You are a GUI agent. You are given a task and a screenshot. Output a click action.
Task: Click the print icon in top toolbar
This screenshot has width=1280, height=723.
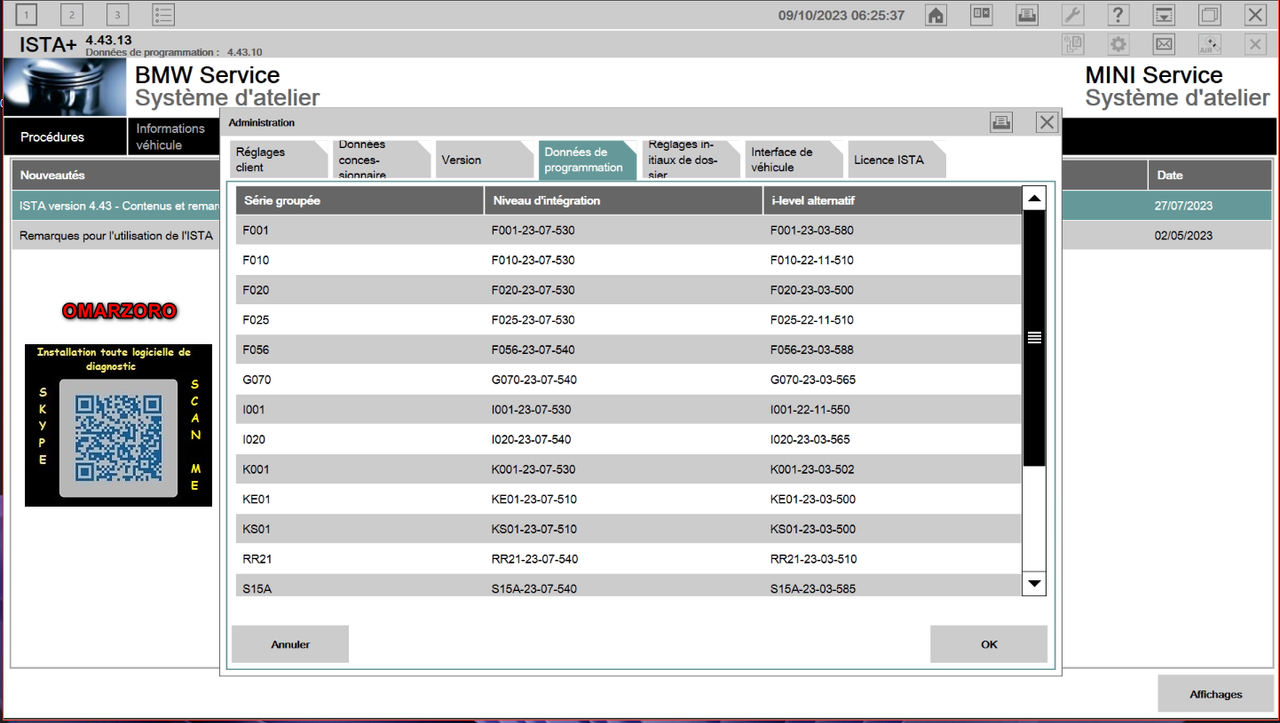[x=1027, y=15]
